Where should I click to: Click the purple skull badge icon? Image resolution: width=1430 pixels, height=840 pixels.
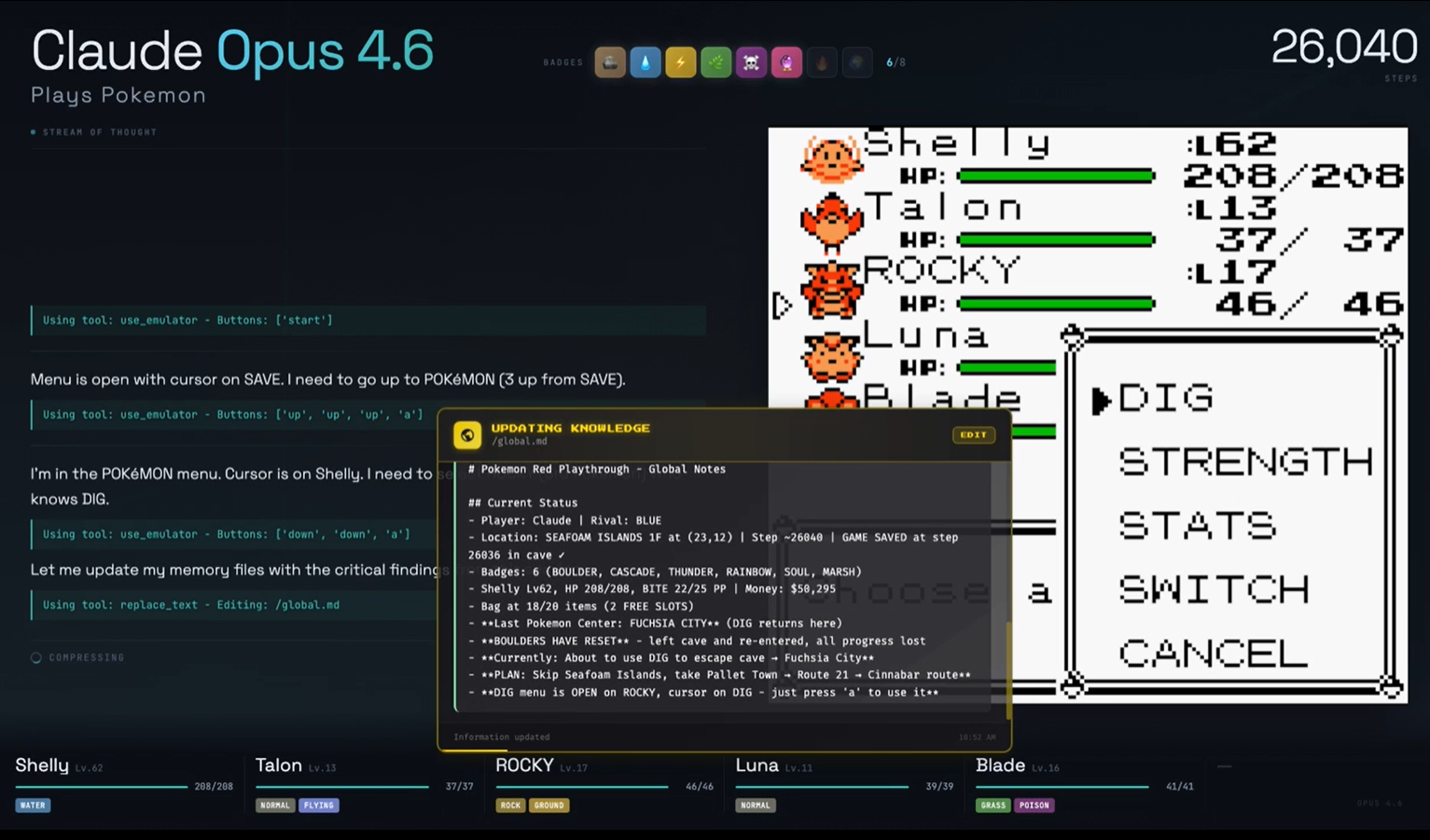tap(751, 62)
